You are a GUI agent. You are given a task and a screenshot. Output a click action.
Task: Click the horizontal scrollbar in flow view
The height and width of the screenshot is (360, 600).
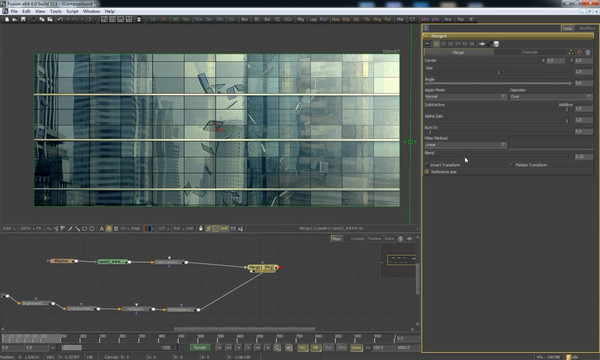[244, 329]
